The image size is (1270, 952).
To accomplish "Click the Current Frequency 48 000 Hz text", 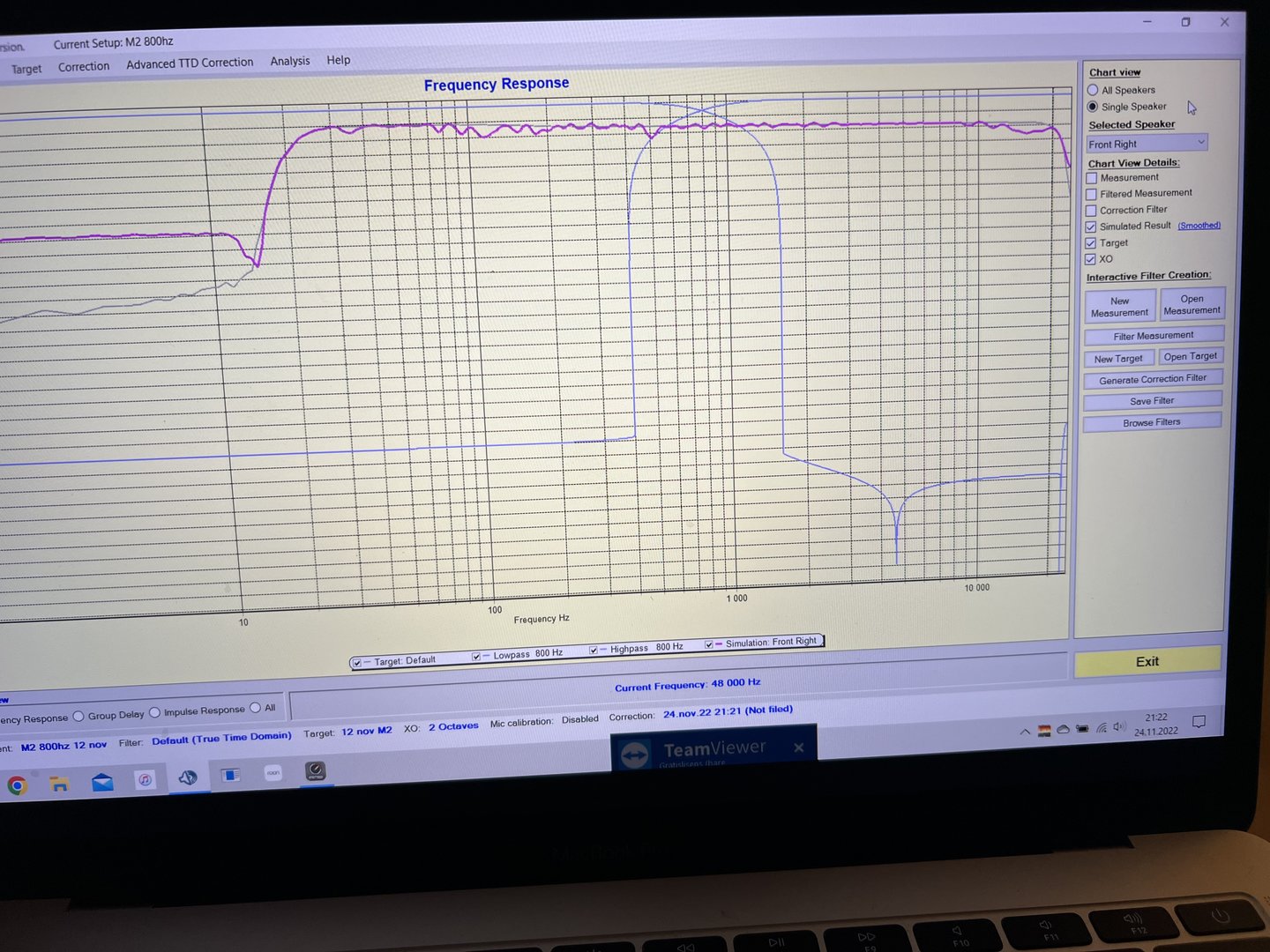I will coord(688,685).
